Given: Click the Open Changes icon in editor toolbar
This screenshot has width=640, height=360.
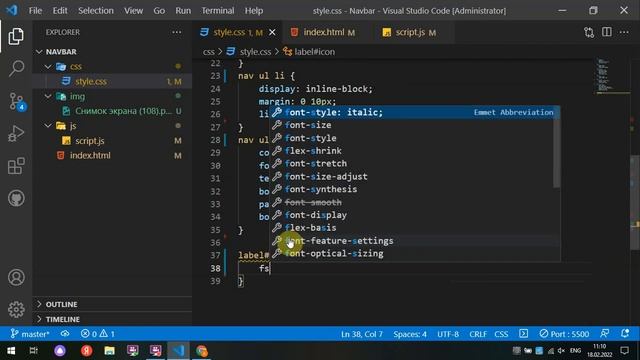Looking at the screenshot, I should pyautogui.click(x=589, y=32).
